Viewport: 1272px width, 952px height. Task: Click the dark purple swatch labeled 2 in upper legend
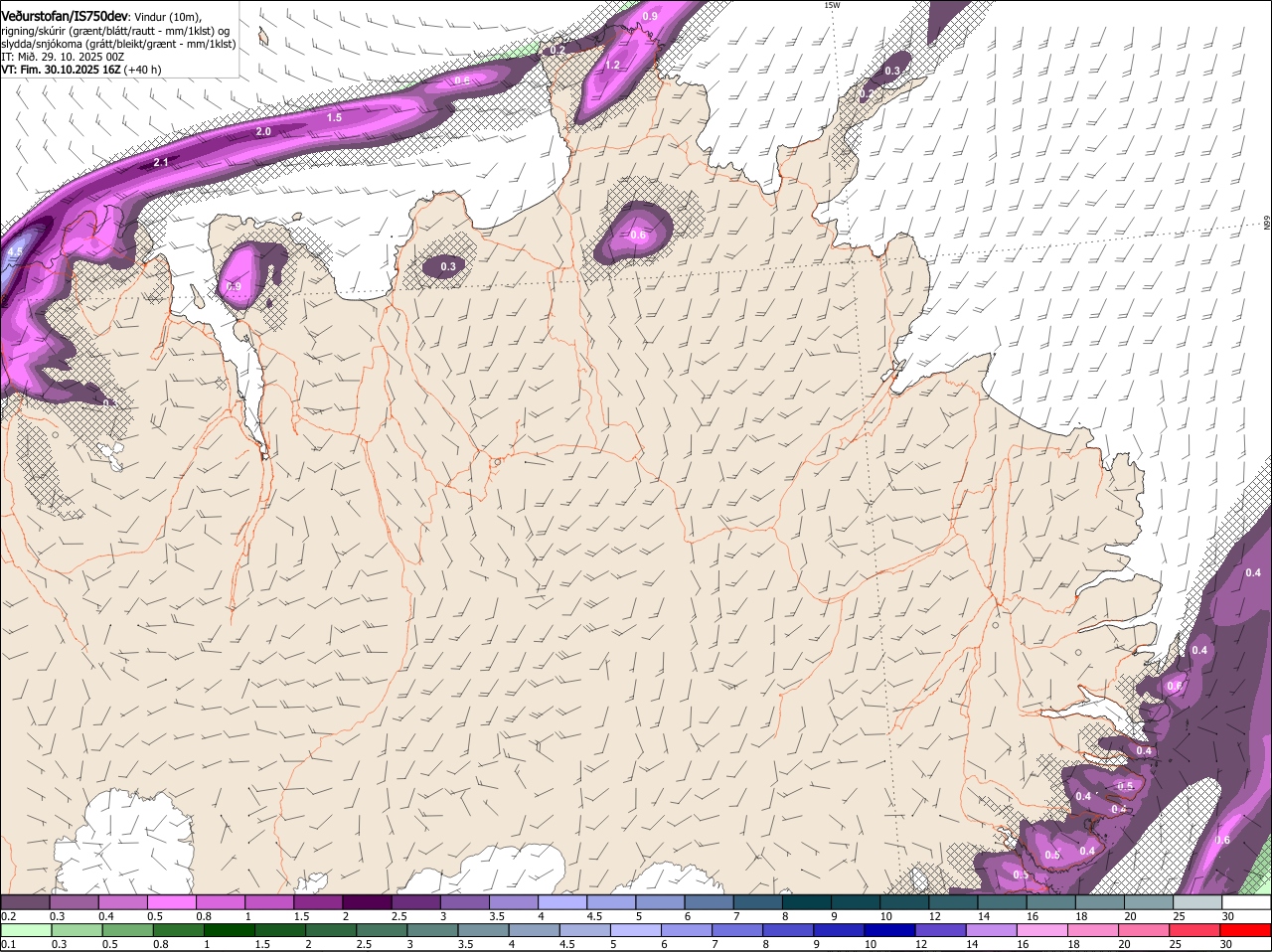pos(366,902)
